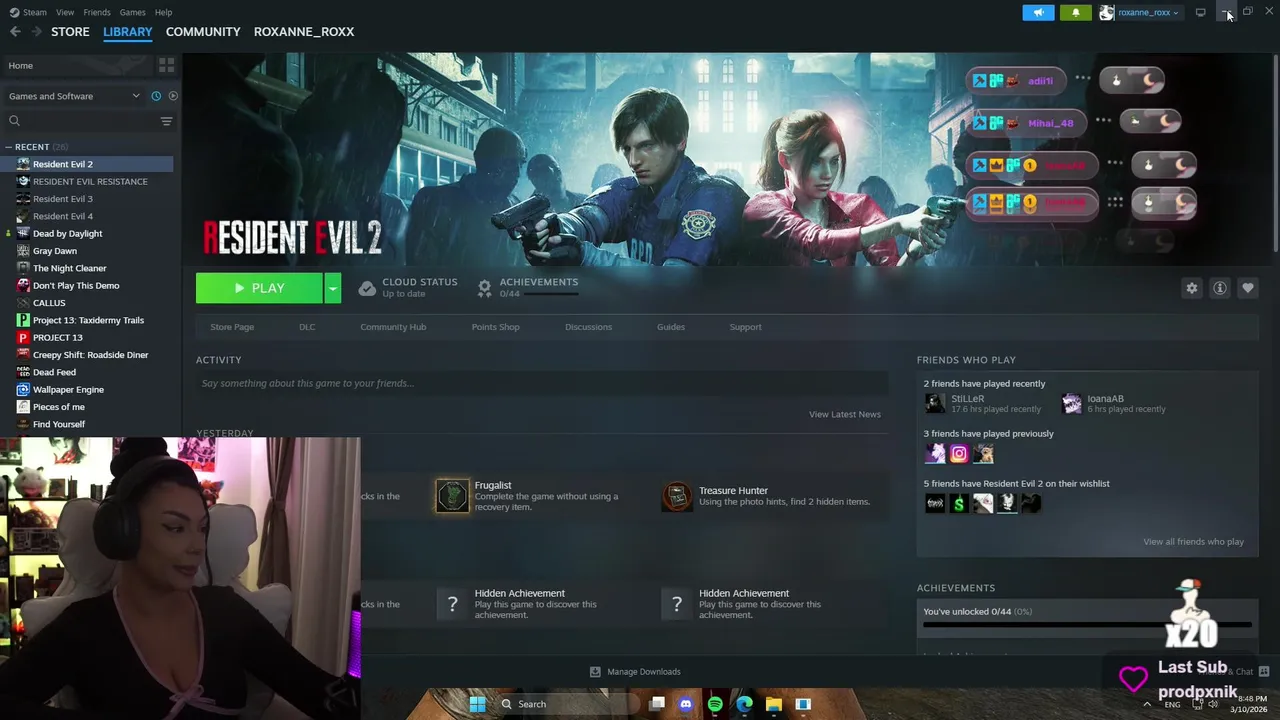Collapse the RECENT games section
The width and height of the screenshot is (1280, 720).
coord(8,147)
